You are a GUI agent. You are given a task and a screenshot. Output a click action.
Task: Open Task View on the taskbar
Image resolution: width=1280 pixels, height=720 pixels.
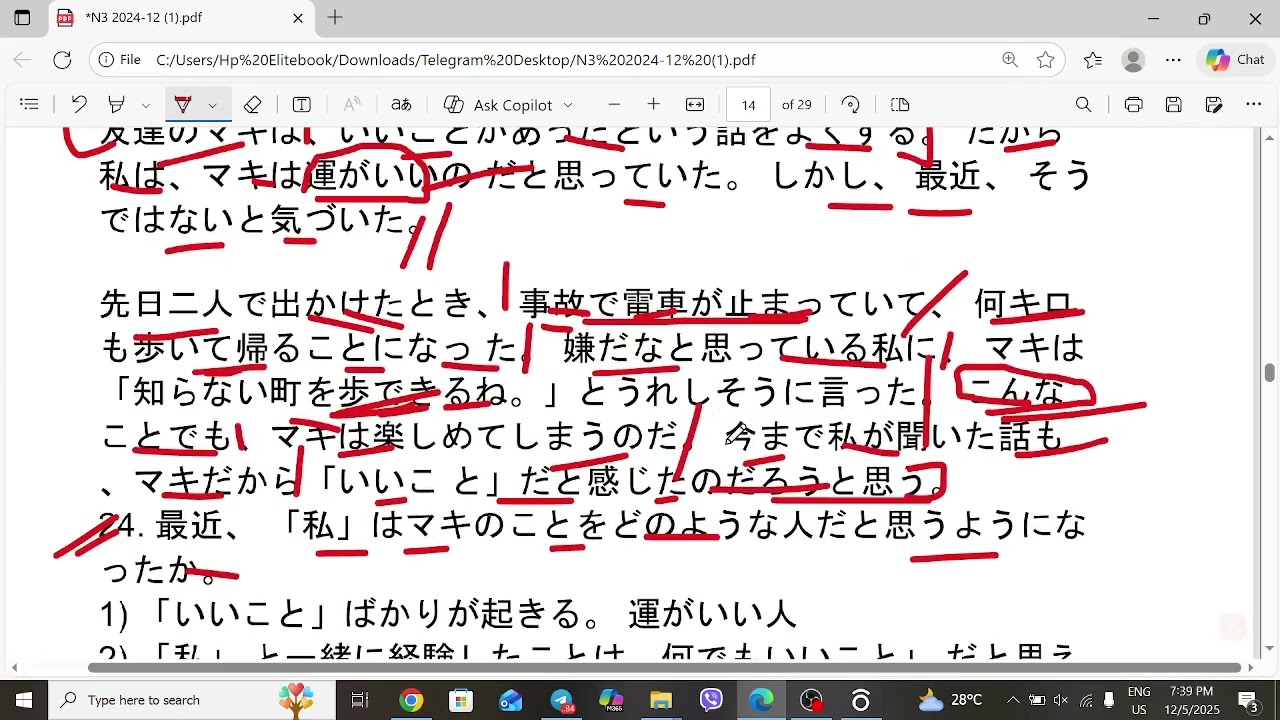point(360,700)
